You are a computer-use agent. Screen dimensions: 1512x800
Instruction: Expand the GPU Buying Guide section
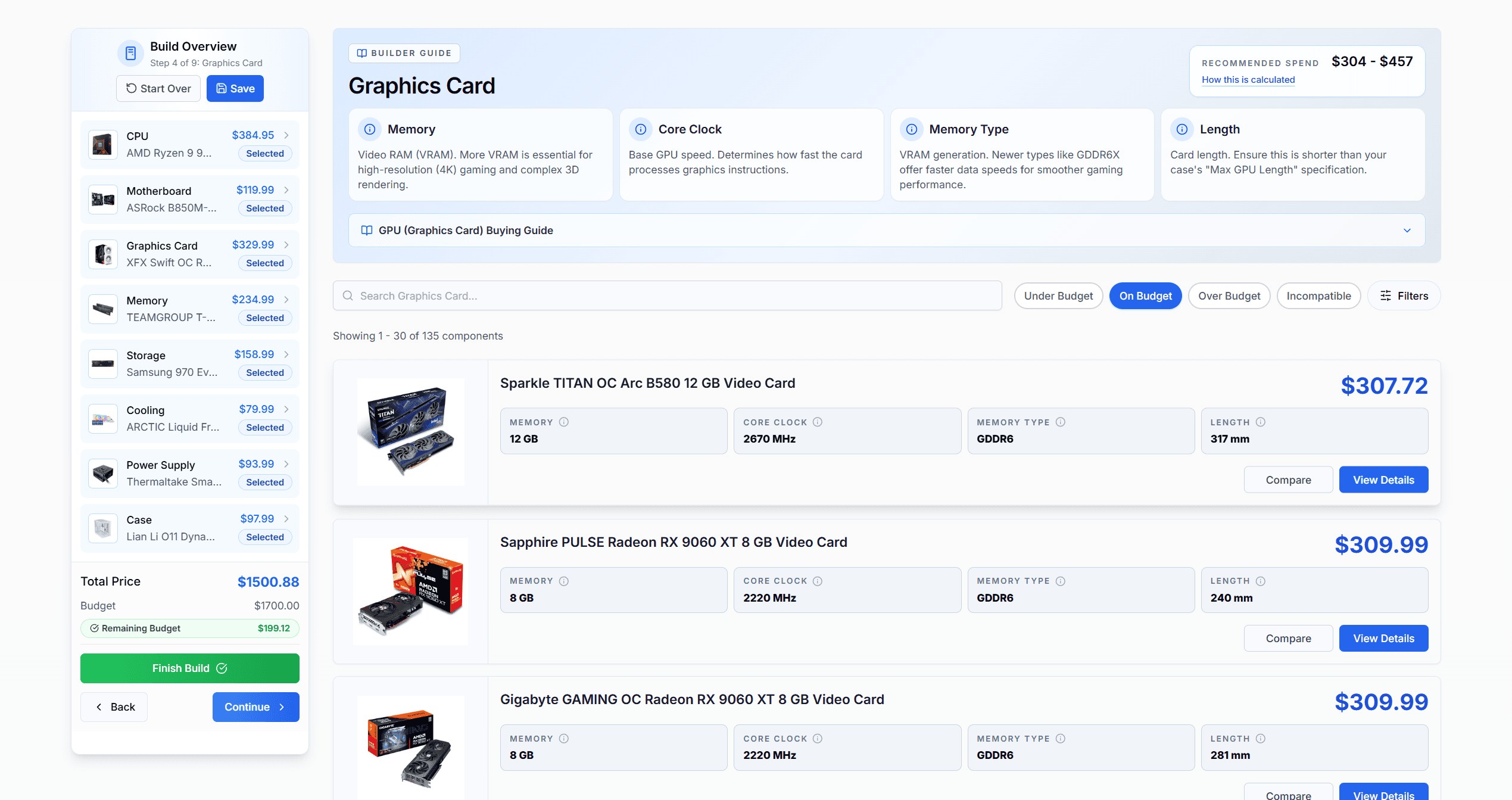pyautogui.click(x=1407, y=230)
